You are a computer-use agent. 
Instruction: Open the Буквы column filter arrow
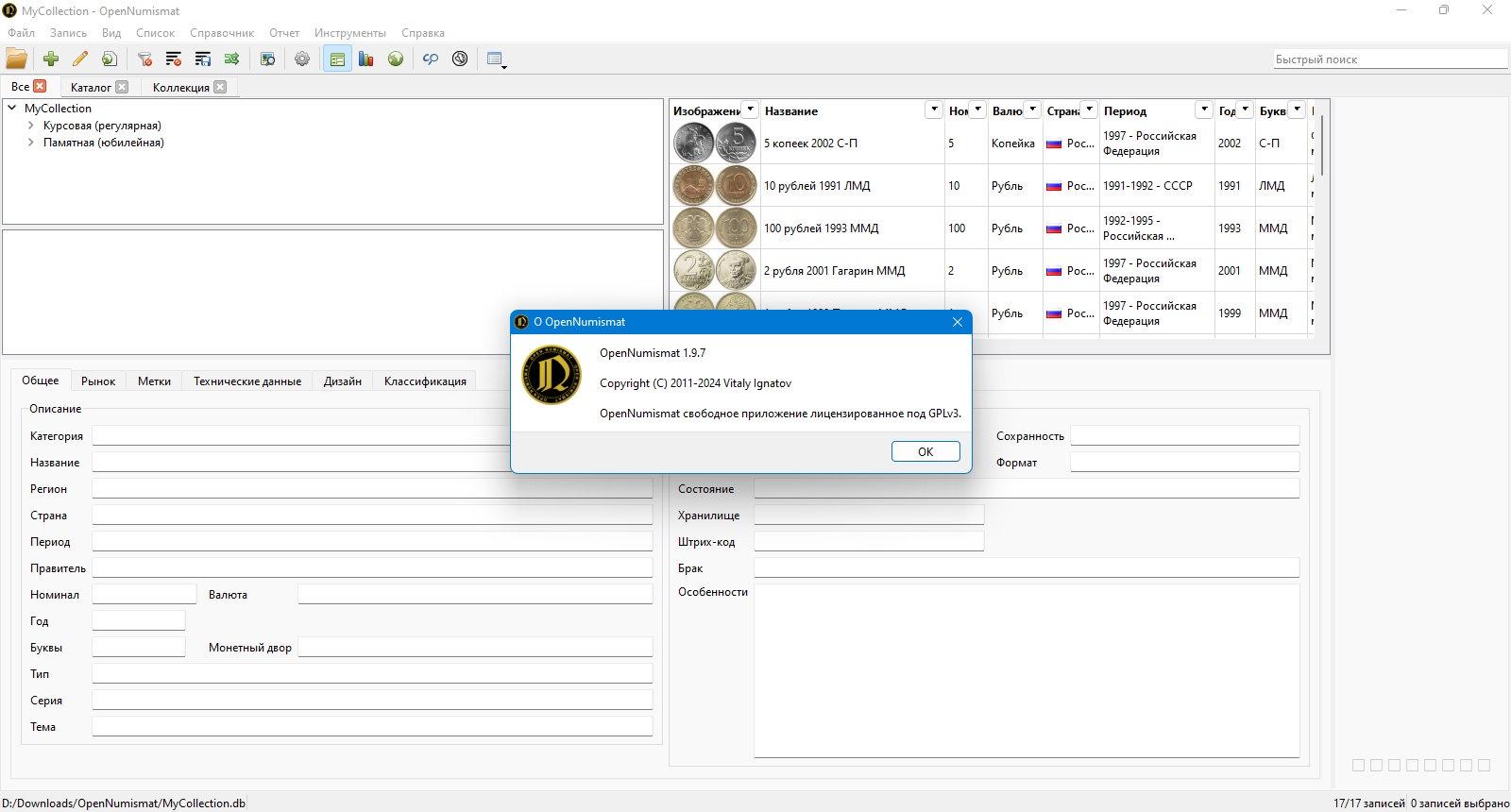tap(1298, 110)
